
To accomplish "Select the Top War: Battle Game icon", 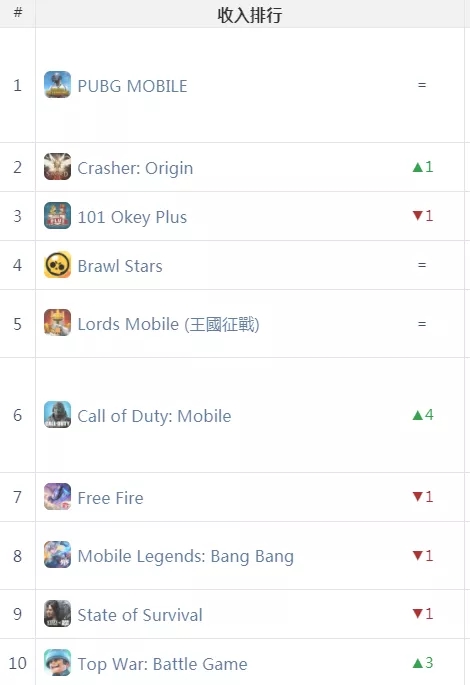I will (x=57, y=662).
